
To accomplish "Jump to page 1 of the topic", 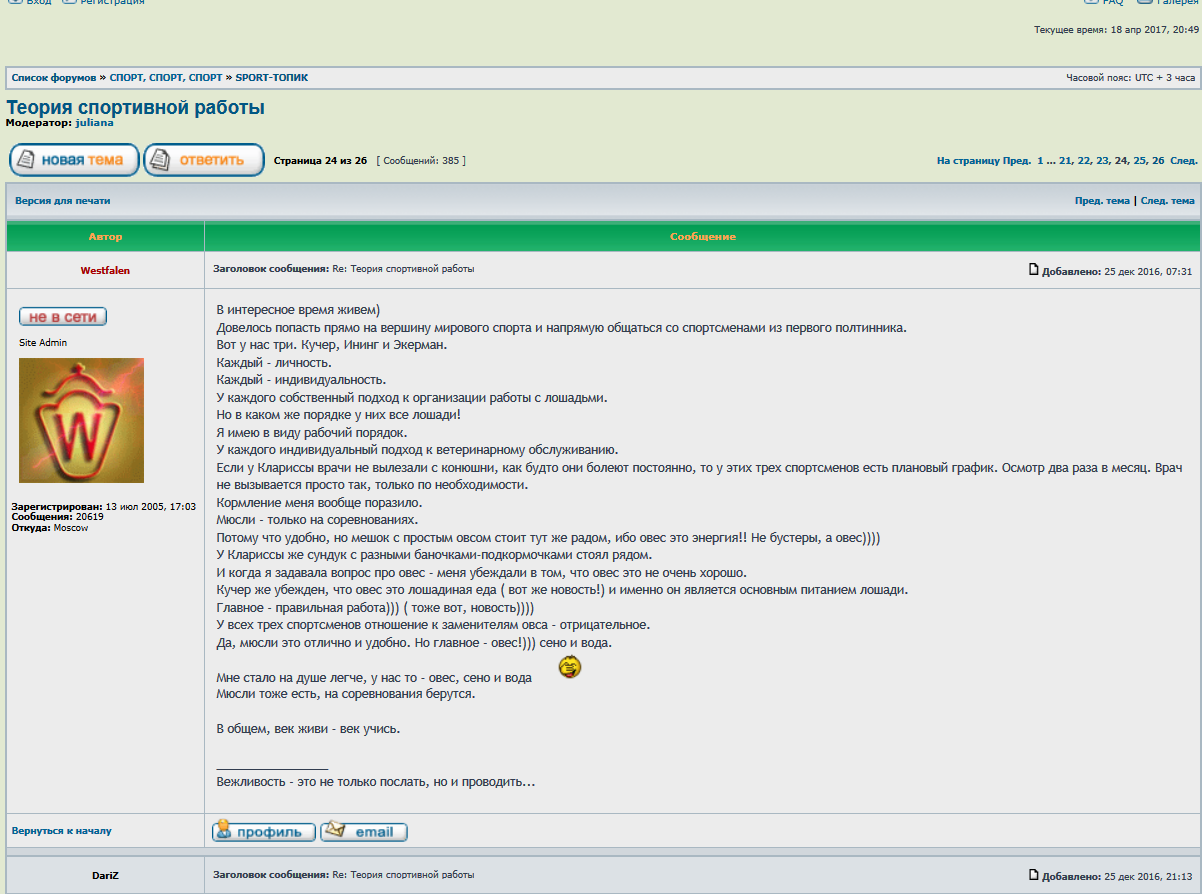I will (x=1040, y=160).
